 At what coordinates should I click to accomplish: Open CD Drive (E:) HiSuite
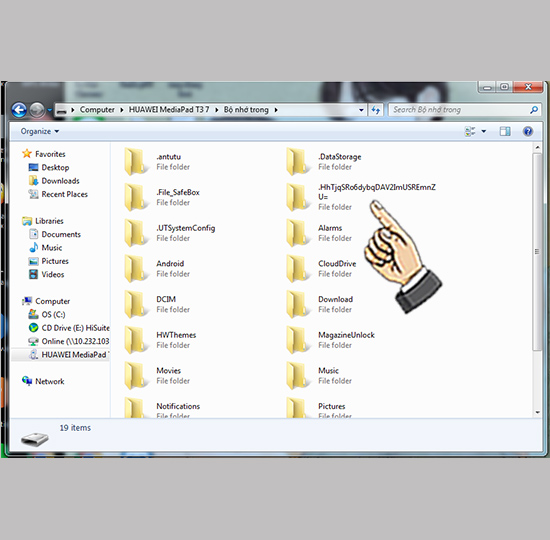tap(69, 328)
